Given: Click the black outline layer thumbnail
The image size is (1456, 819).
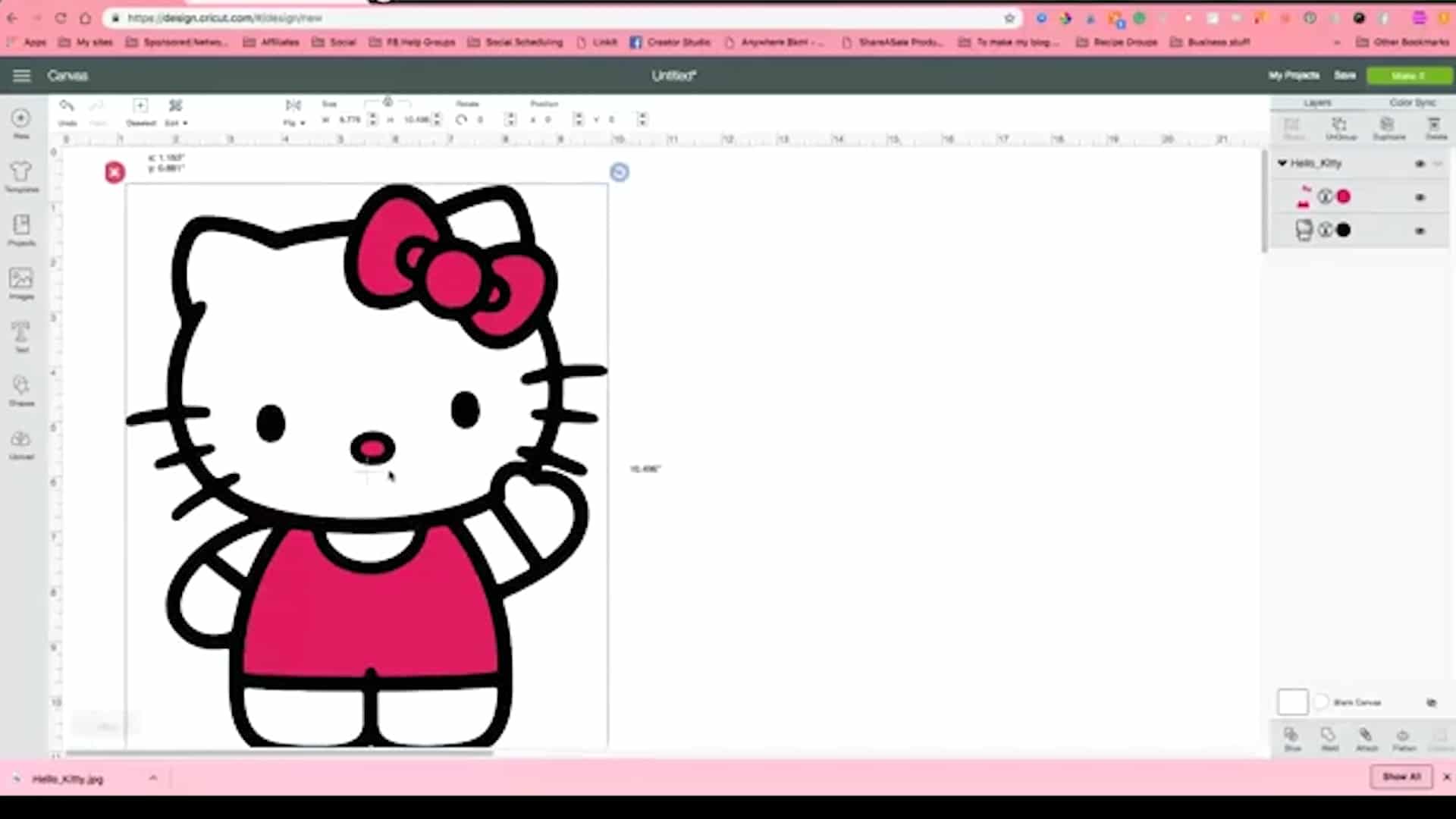Looking at the screenshot, I should 1303,230.
